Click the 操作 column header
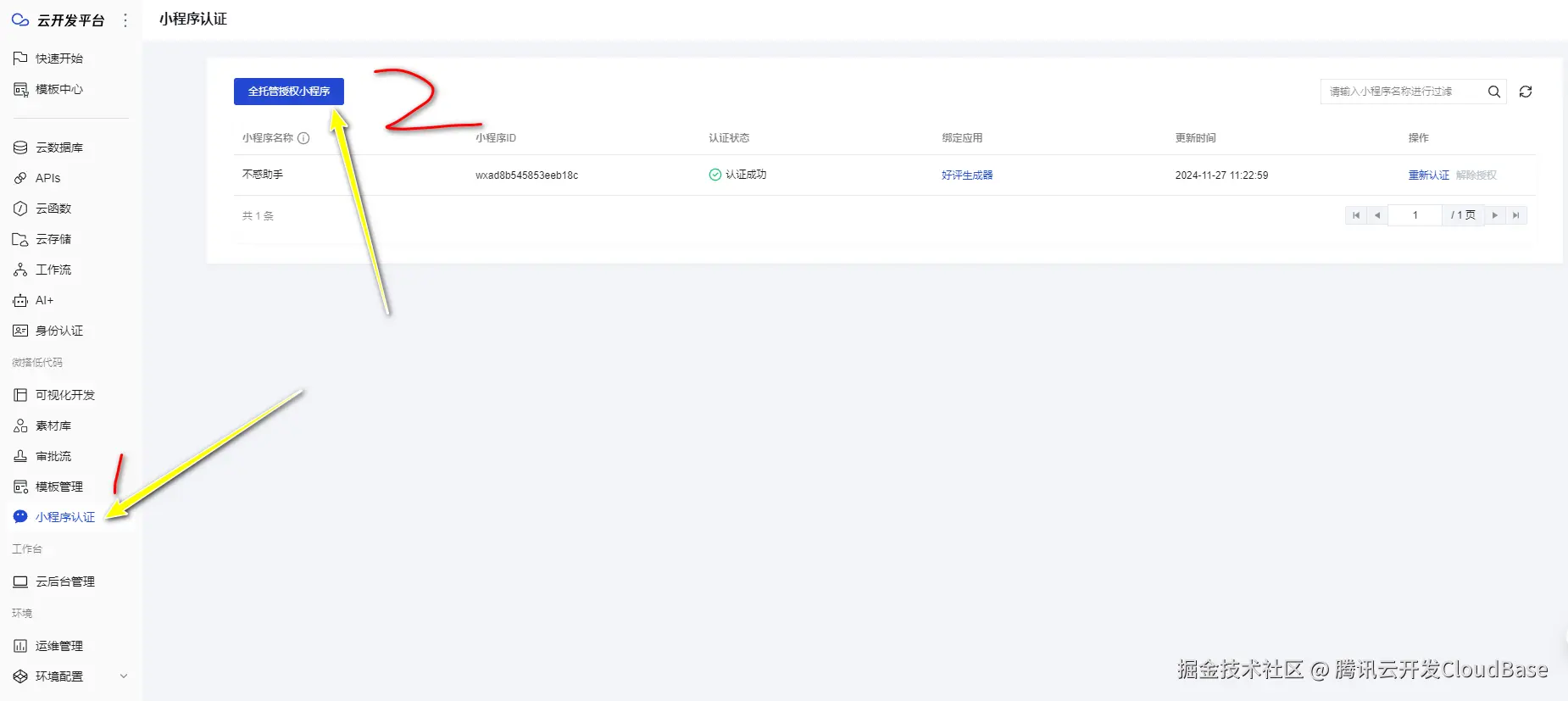This screenshot has width=1568, height=701. pos(1419,138)
